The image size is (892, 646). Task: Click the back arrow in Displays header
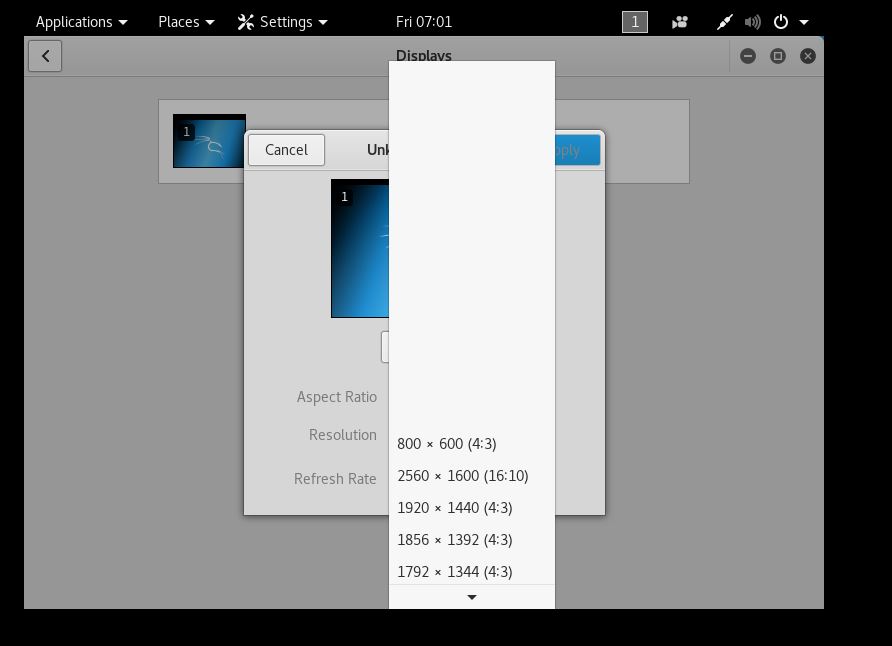pyautogui.click(x=45, y=56)
